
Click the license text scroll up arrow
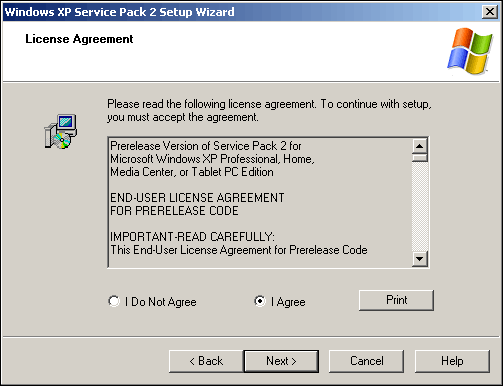420,146
